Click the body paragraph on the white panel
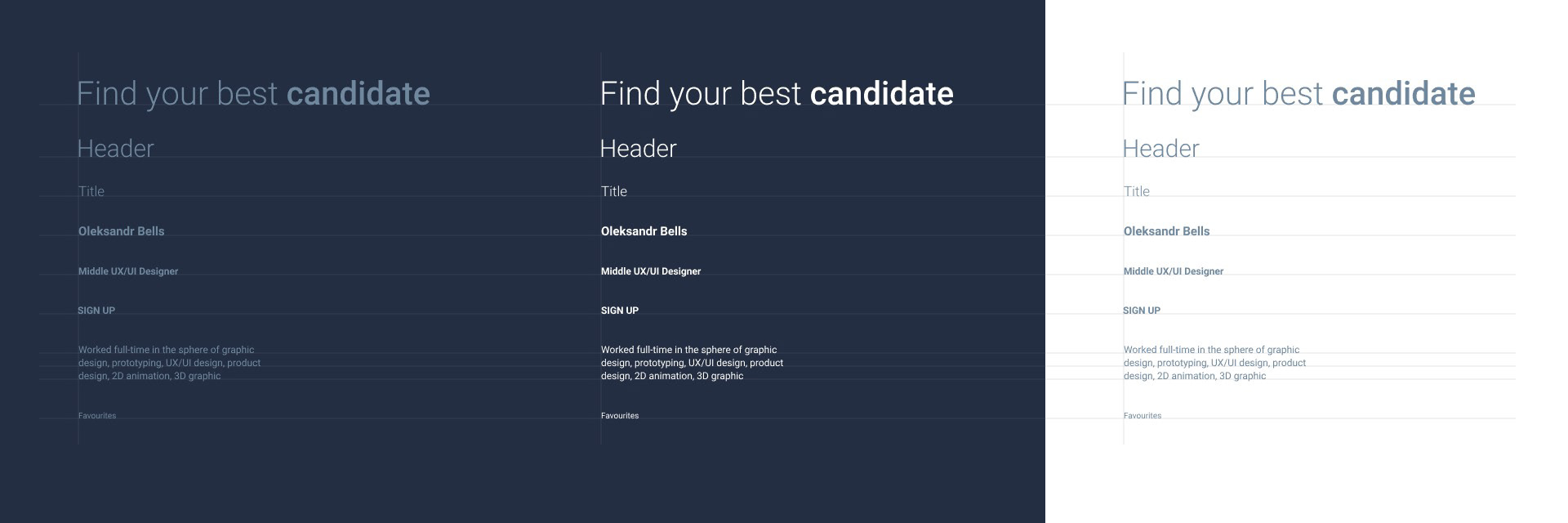This screenshot has height=523, width=1568. 1215,363
